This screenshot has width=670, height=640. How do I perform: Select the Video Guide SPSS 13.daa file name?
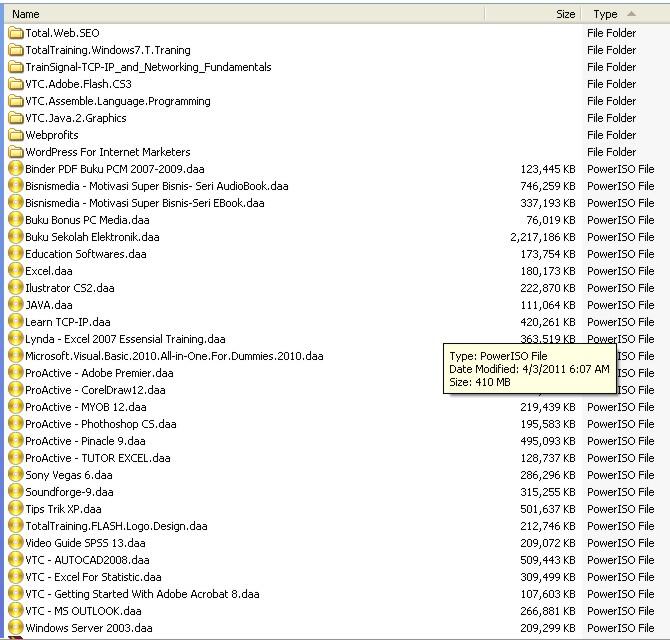[x=85, y=543]
